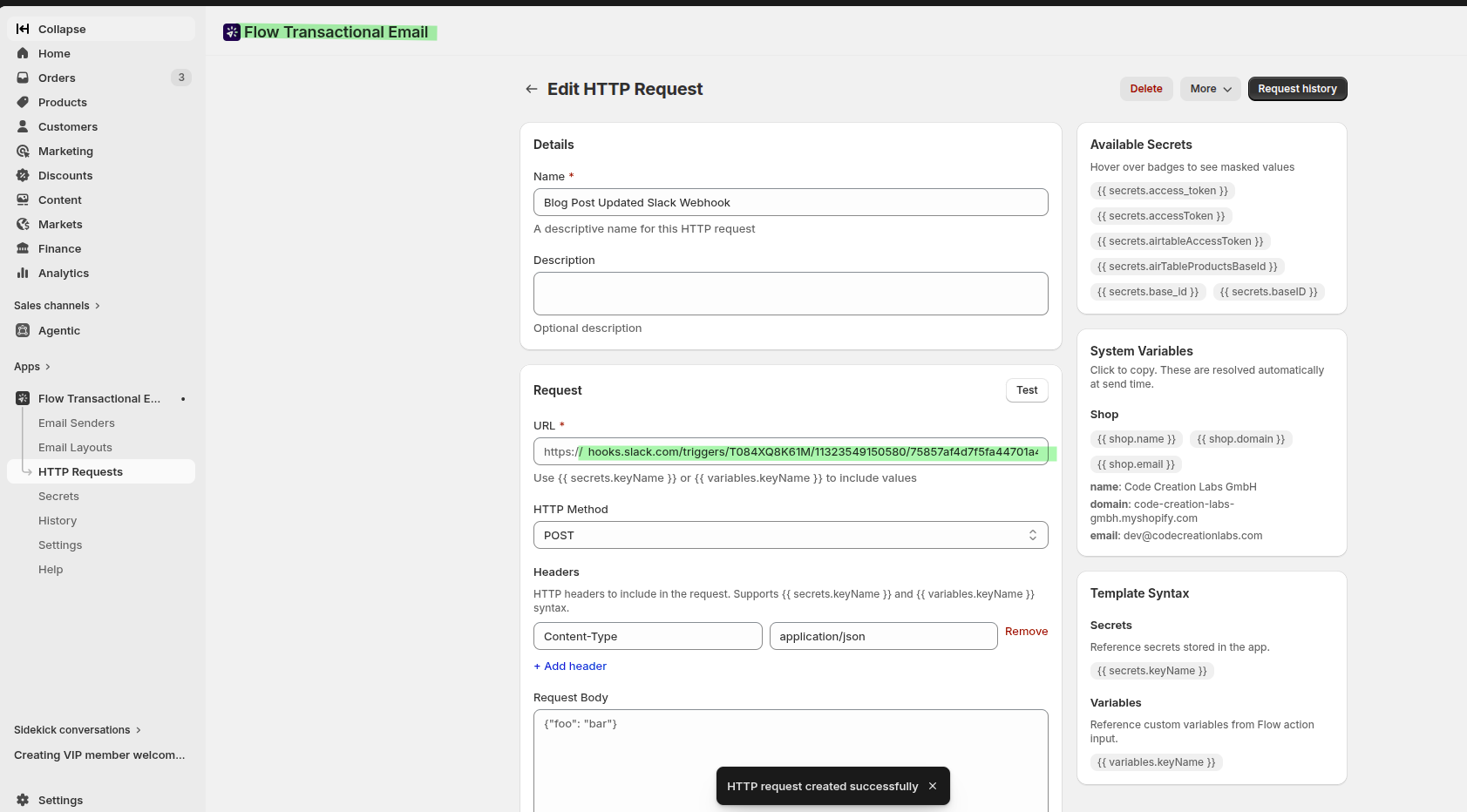Click the + Add header link
The image size is (1467, 812).
coord(570,667)
